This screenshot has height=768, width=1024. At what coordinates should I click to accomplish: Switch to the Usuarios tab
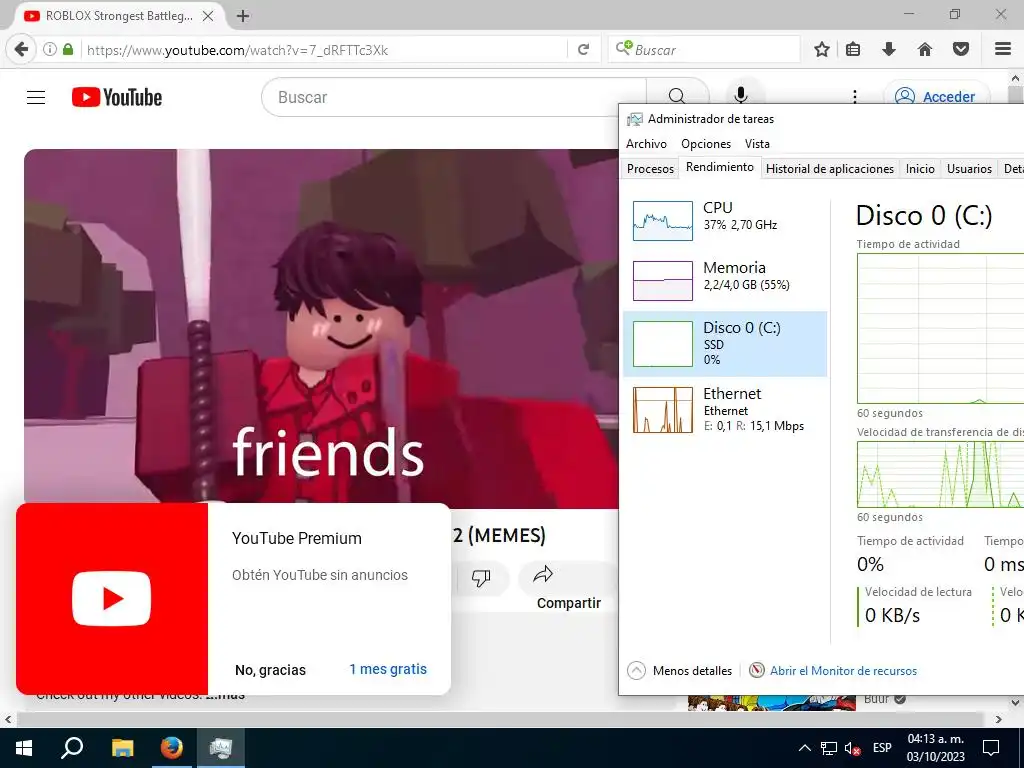tap(969, 168)
